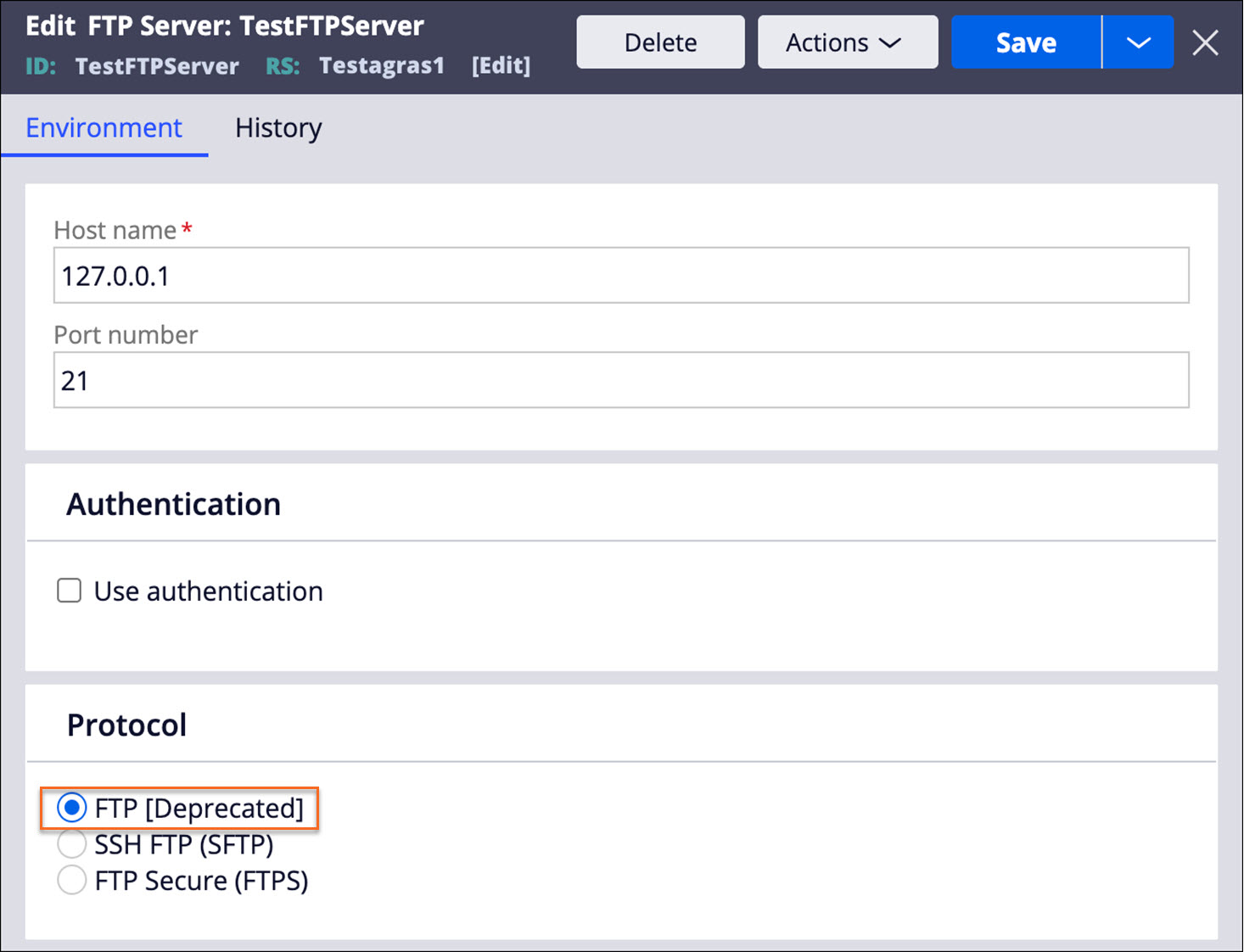Click the Edit FTP Server title

225,25
